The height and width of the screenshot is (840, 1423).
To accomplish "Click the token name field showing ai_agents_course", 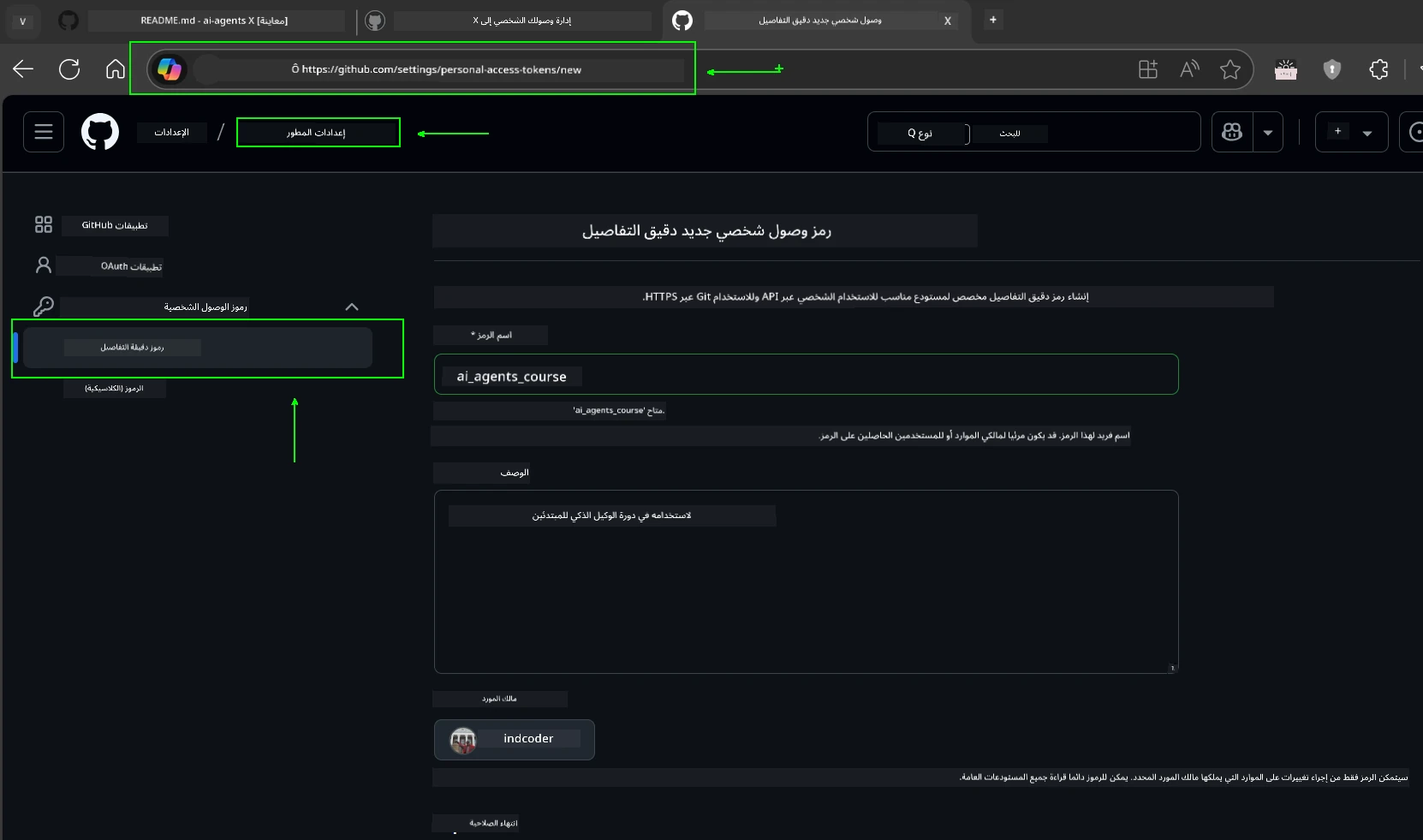I will (x=806, y=375).
